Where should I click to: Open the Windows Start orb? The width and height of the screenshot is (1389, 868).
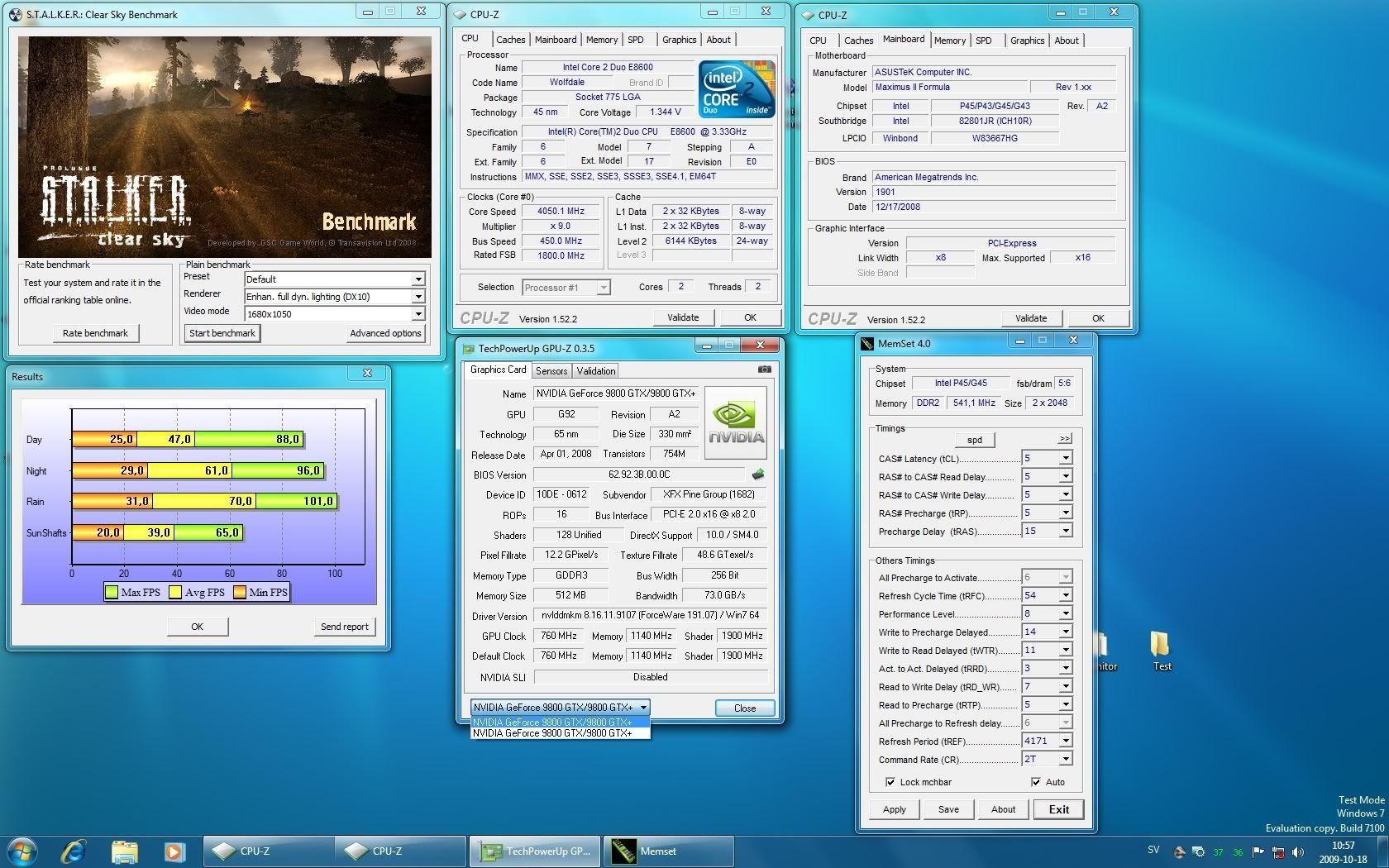tap(21, 851)
